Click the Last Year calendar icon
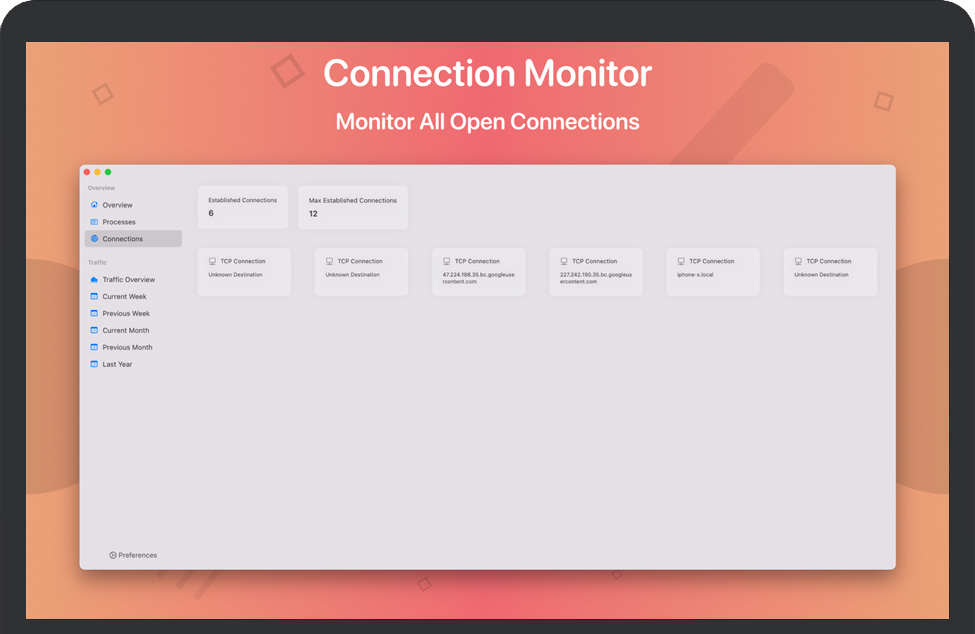Screen dimensions: 975x634 coord(94,364)
